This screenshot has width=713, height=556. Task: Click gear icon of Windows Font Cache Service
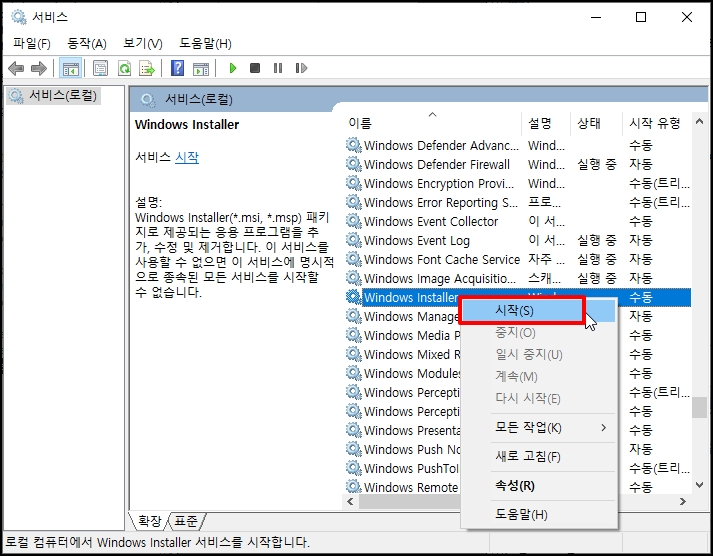(x=353, y=259)
